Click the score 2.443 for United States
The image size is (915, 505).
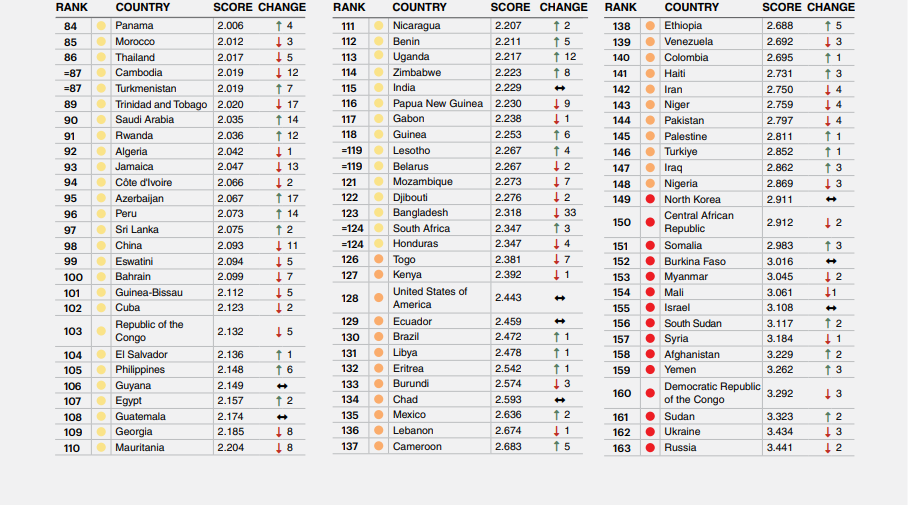[x=508, y=298]
